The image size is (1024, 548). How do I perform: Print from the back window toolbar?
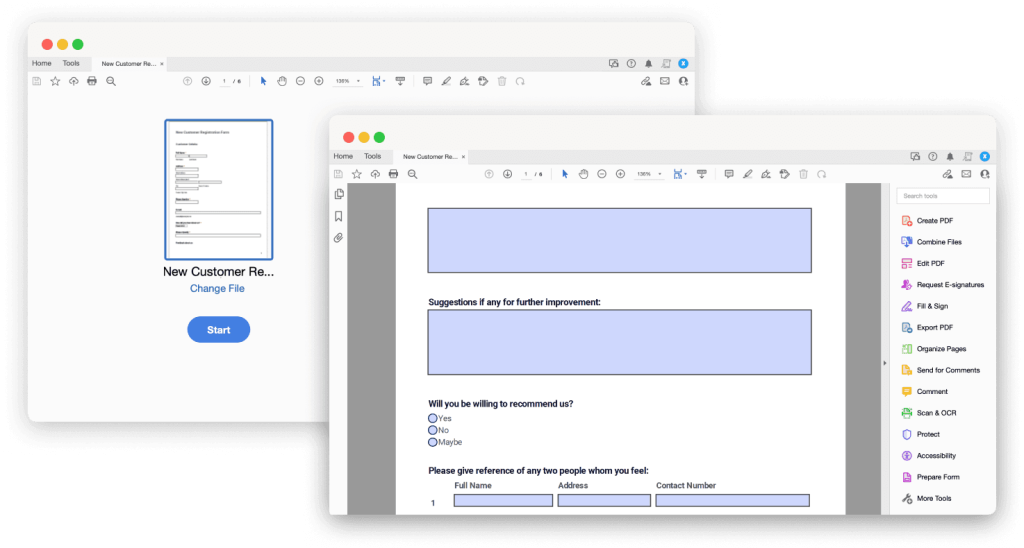coord(92,81)
